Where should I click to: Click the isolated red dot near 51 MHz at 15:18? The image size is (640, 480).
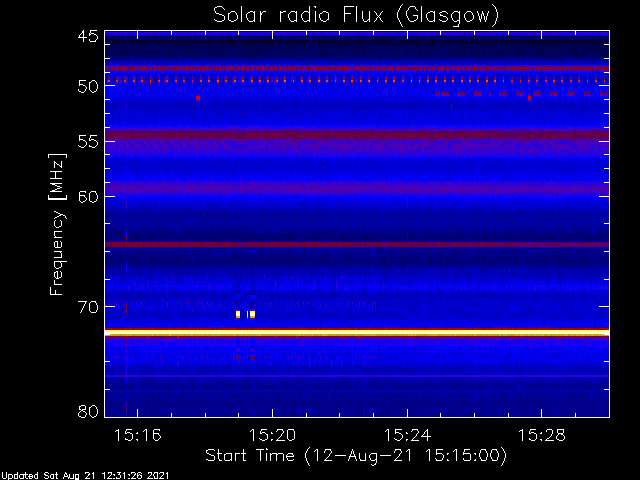(x=198, y=98)
